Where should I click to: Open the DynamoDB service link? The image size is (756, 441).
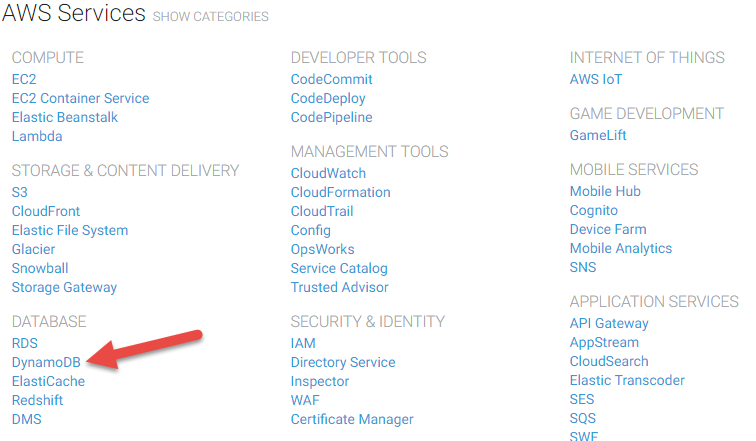point(45,362)
